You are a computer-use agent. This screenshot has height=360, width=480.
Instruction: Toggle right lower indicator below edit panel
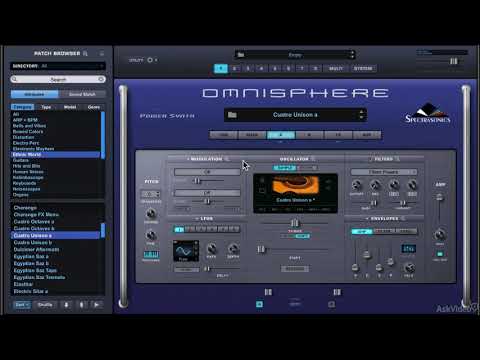click(331, 304)
